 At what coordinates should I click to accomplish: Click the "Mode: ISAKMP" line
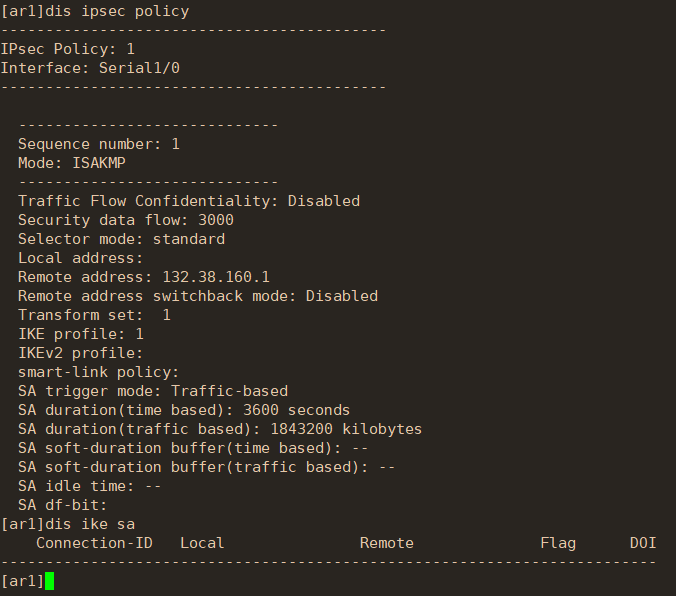(71, 163)
